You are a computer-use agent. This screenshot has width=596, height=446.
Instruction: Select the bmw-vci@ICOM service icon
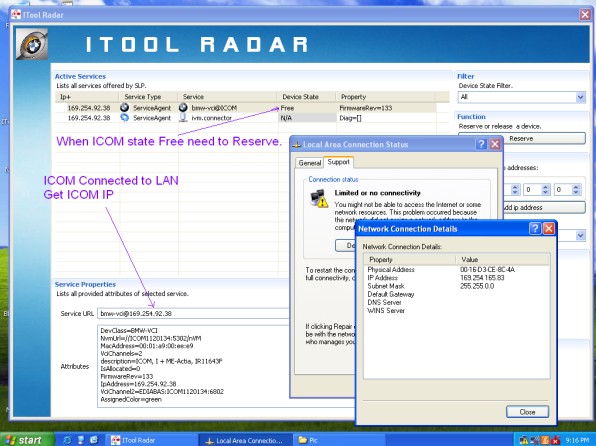click(x=183, y=108)
